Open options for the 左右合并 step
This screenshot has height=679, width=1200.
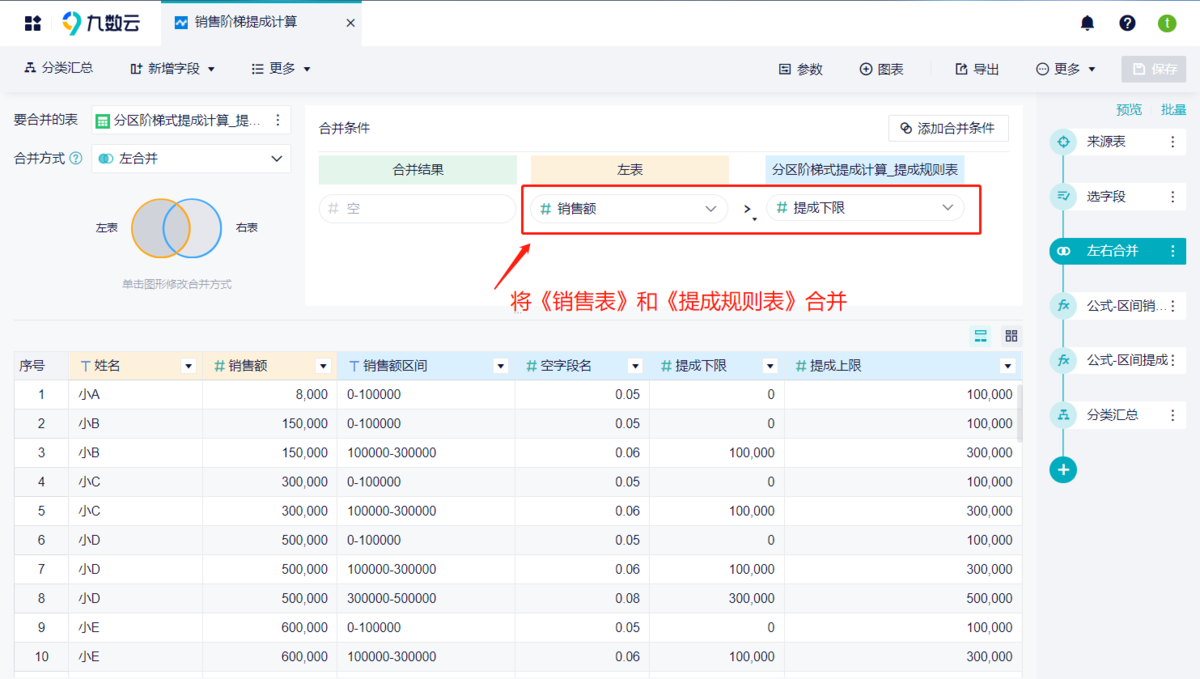pyautogui.click(x=1173, y=251)
